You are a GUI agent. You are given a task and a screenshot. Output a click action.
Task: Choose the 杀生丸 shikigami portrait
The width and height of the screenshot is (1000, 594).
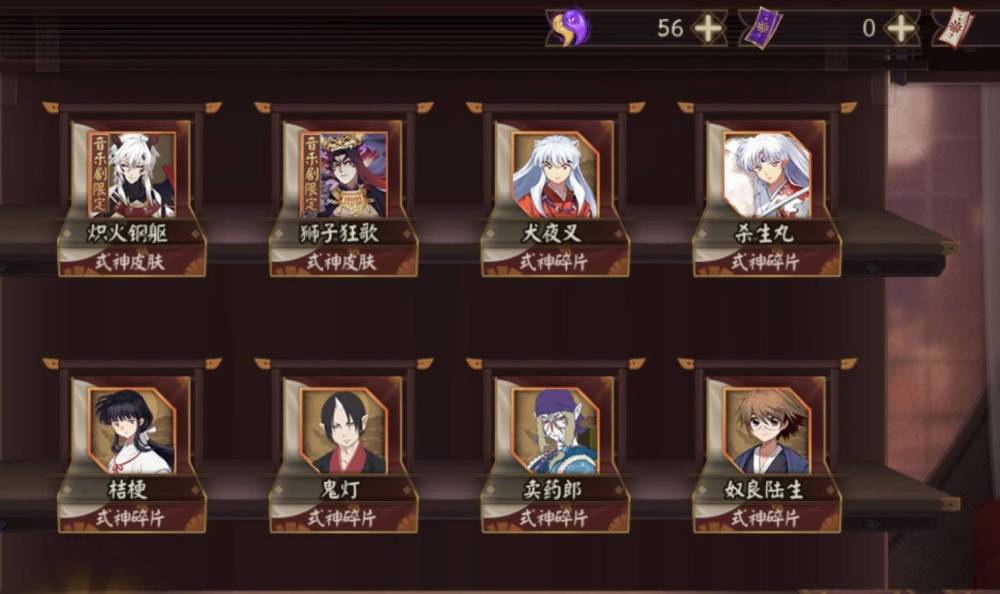[x=767, y=174]
